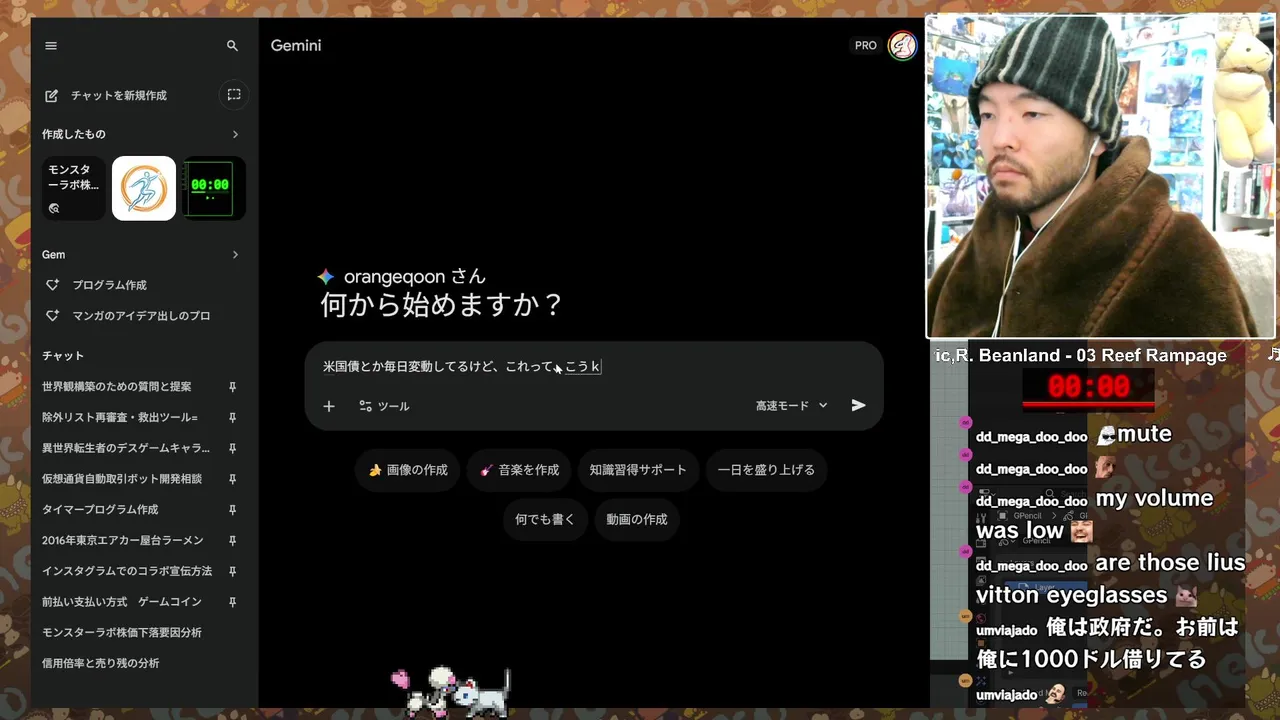Open the Google account avatar
The image size is (1280, 720).
click(902, 46)
